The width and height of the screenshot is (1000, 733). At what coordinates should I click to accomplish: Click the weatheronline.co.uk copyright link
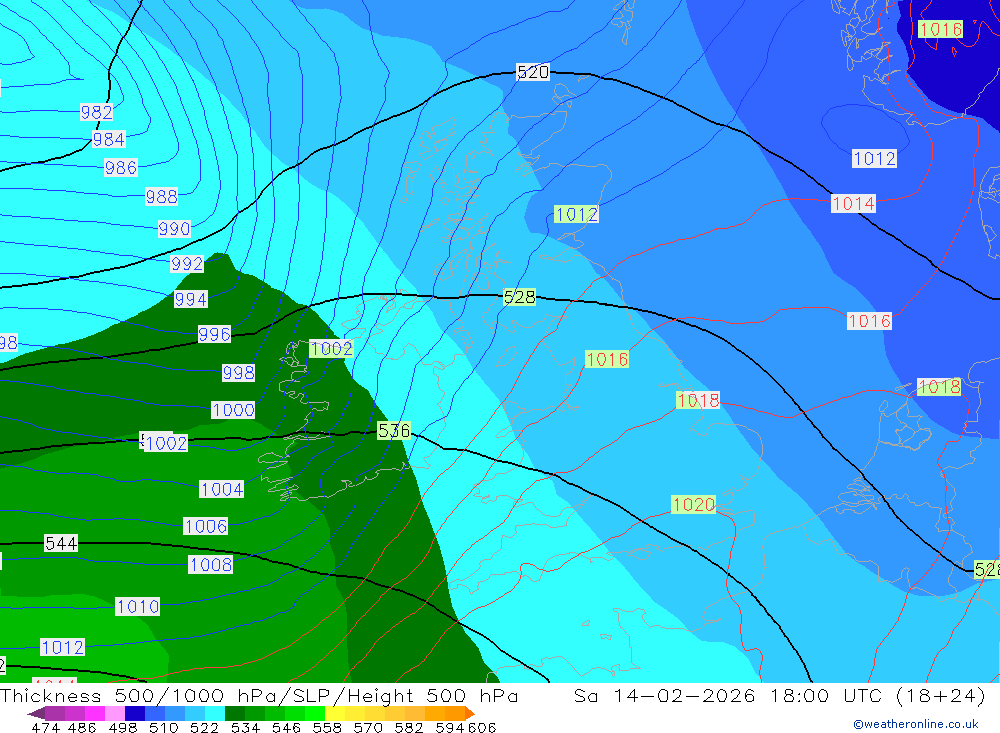tap(916, 724)
